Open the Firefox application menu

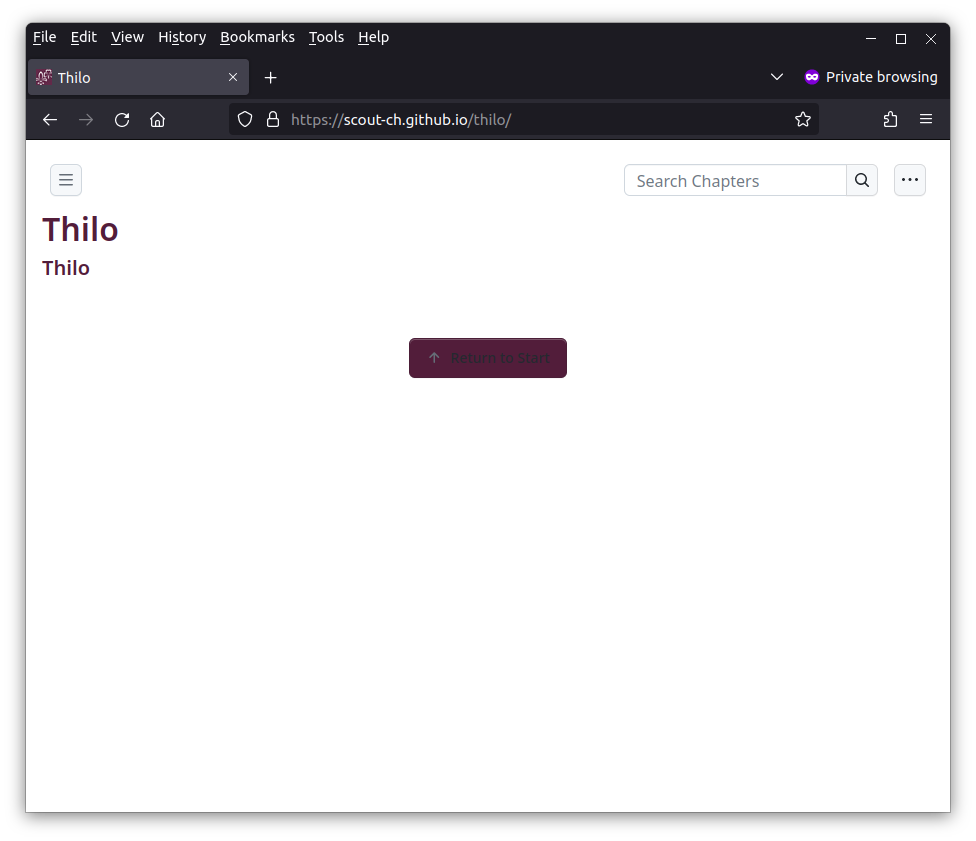[926, 119]
